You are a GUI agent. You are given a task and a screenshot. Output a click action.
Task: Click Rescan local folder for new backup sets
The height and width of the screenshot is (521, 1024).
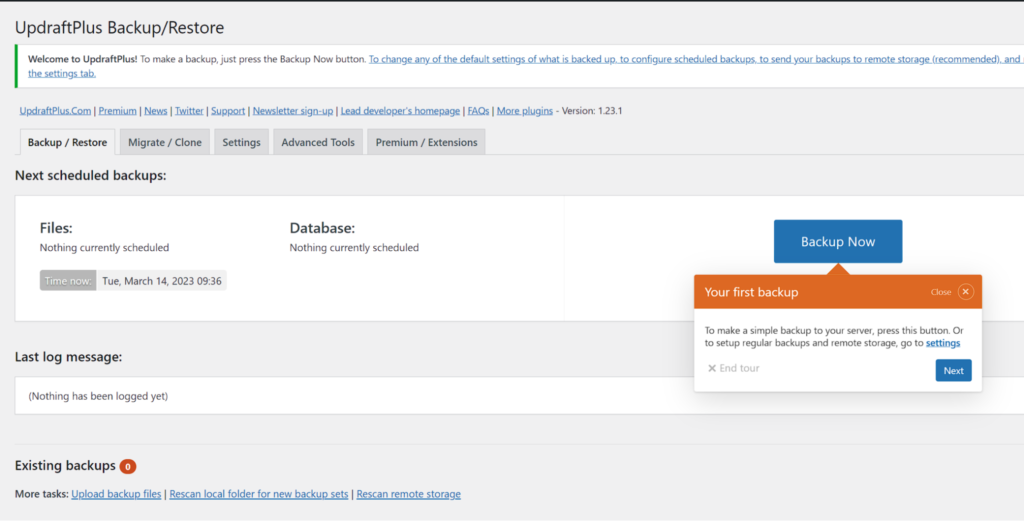259,494
